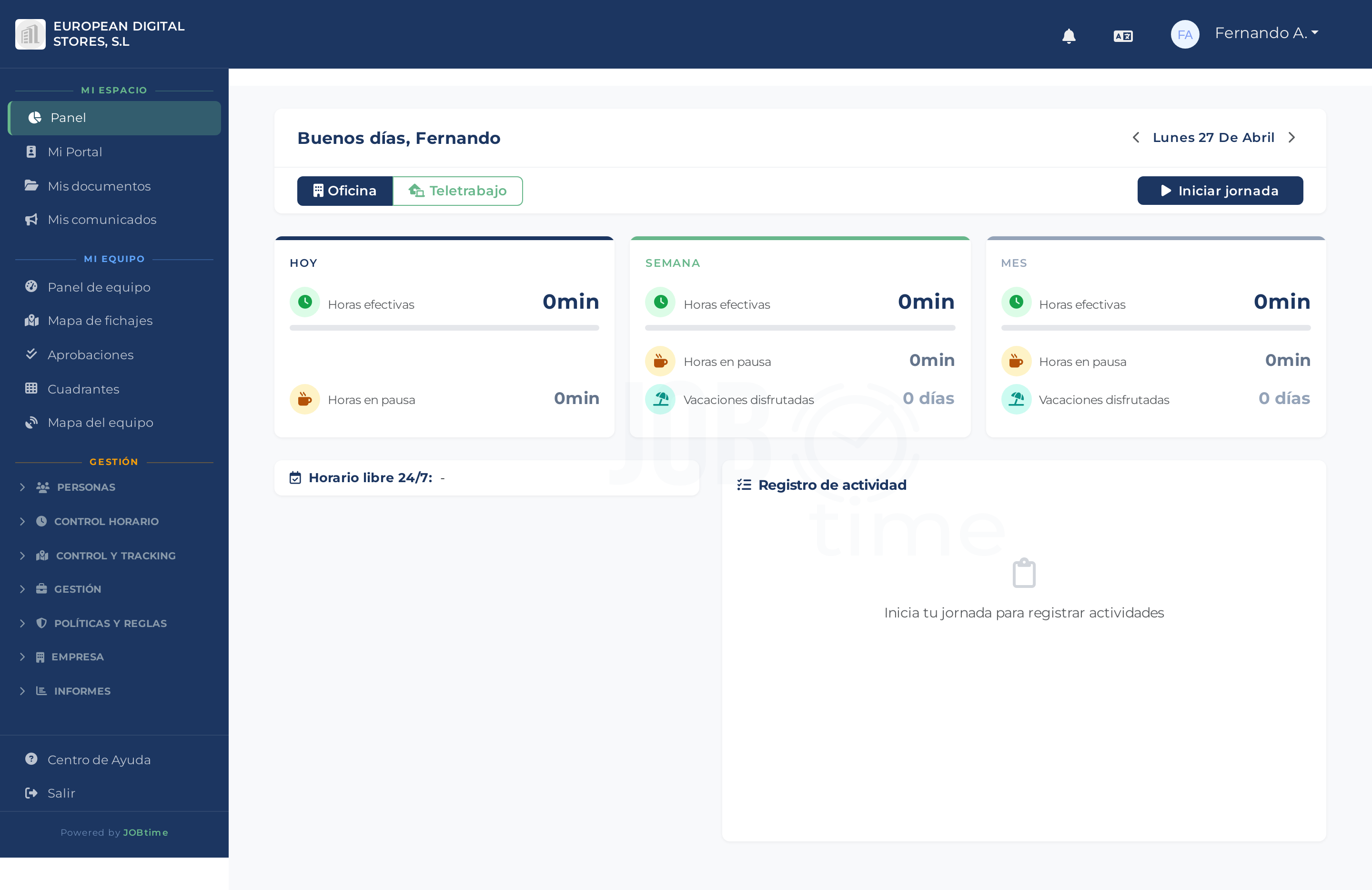This screenshot has height=890, width=1372.
Task: Select the Teletrabajo work mode
Action: (x=458, y=190)
